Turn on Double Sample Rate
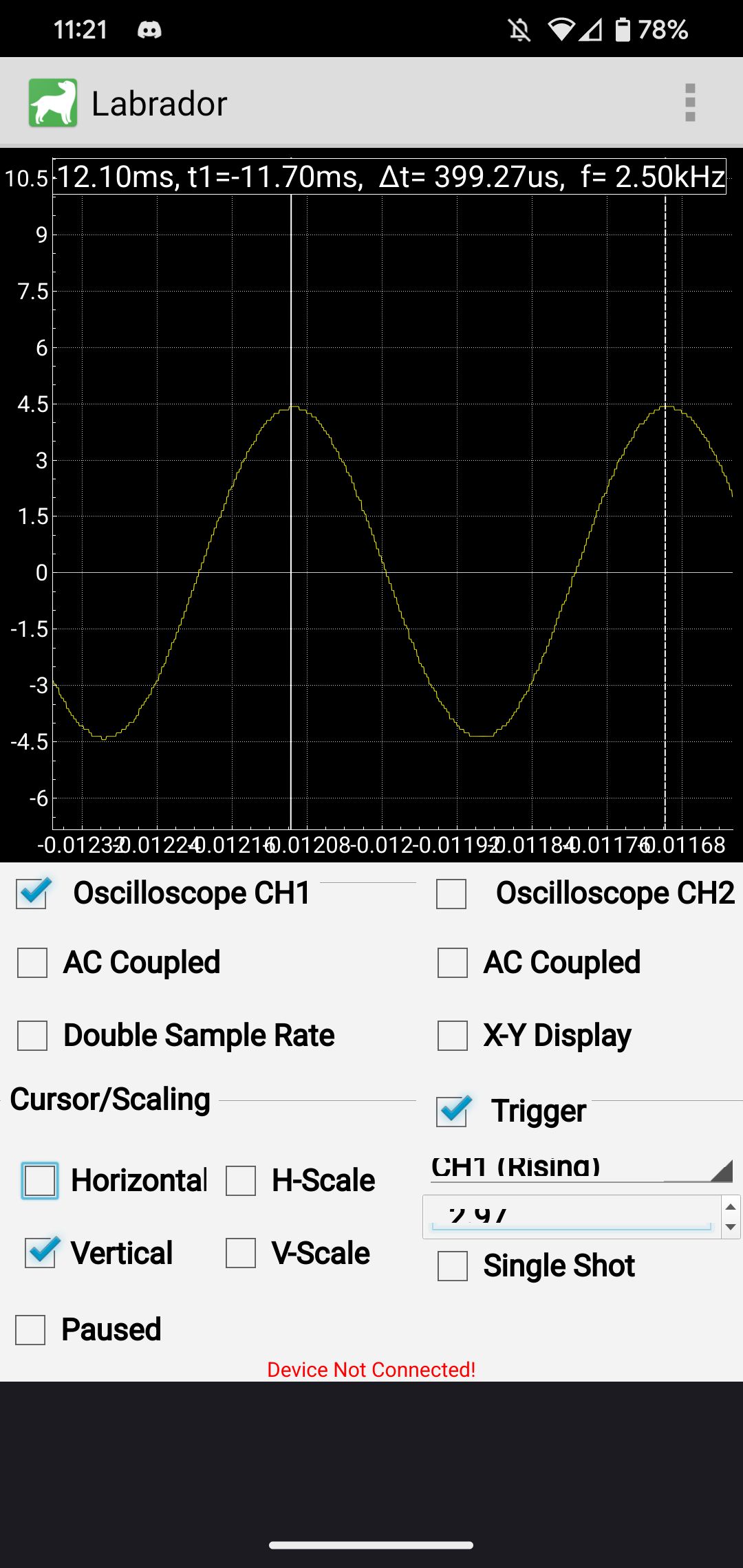Screen dimensions: 743x1568 pos(30,1033)
